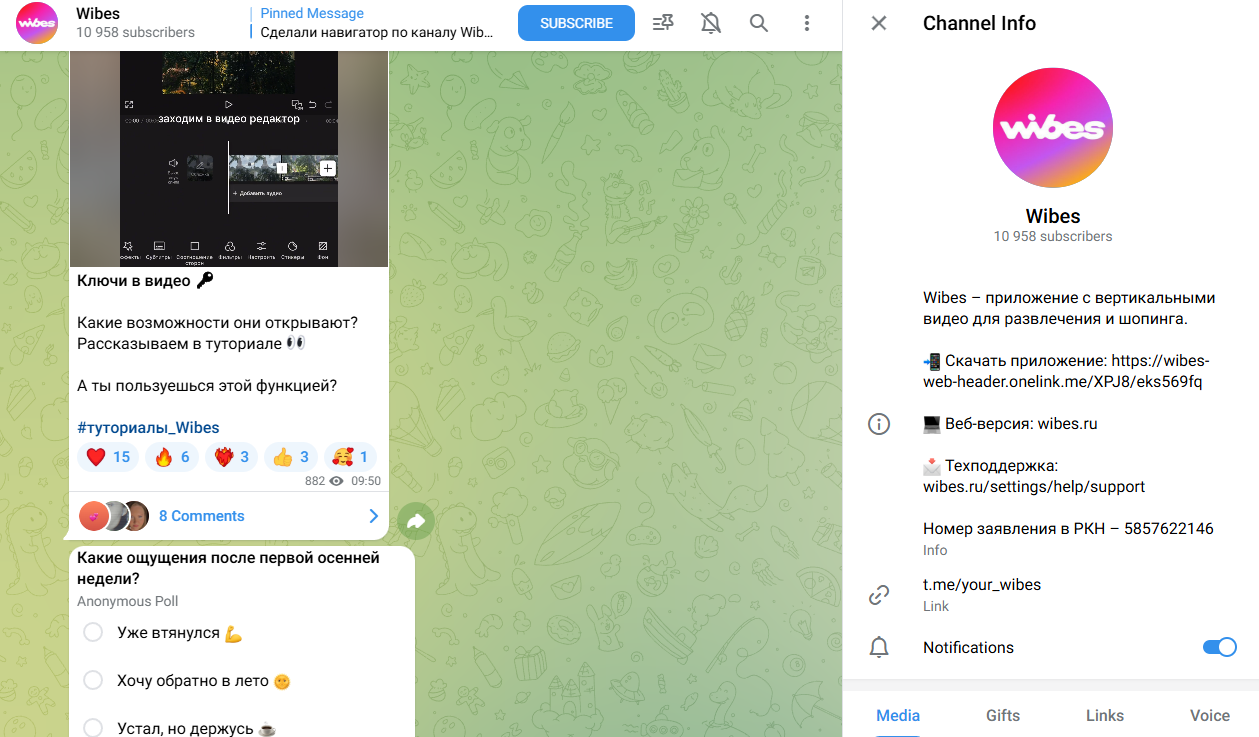
Task: Close the Channel Info panel
Action: [879, 23]
